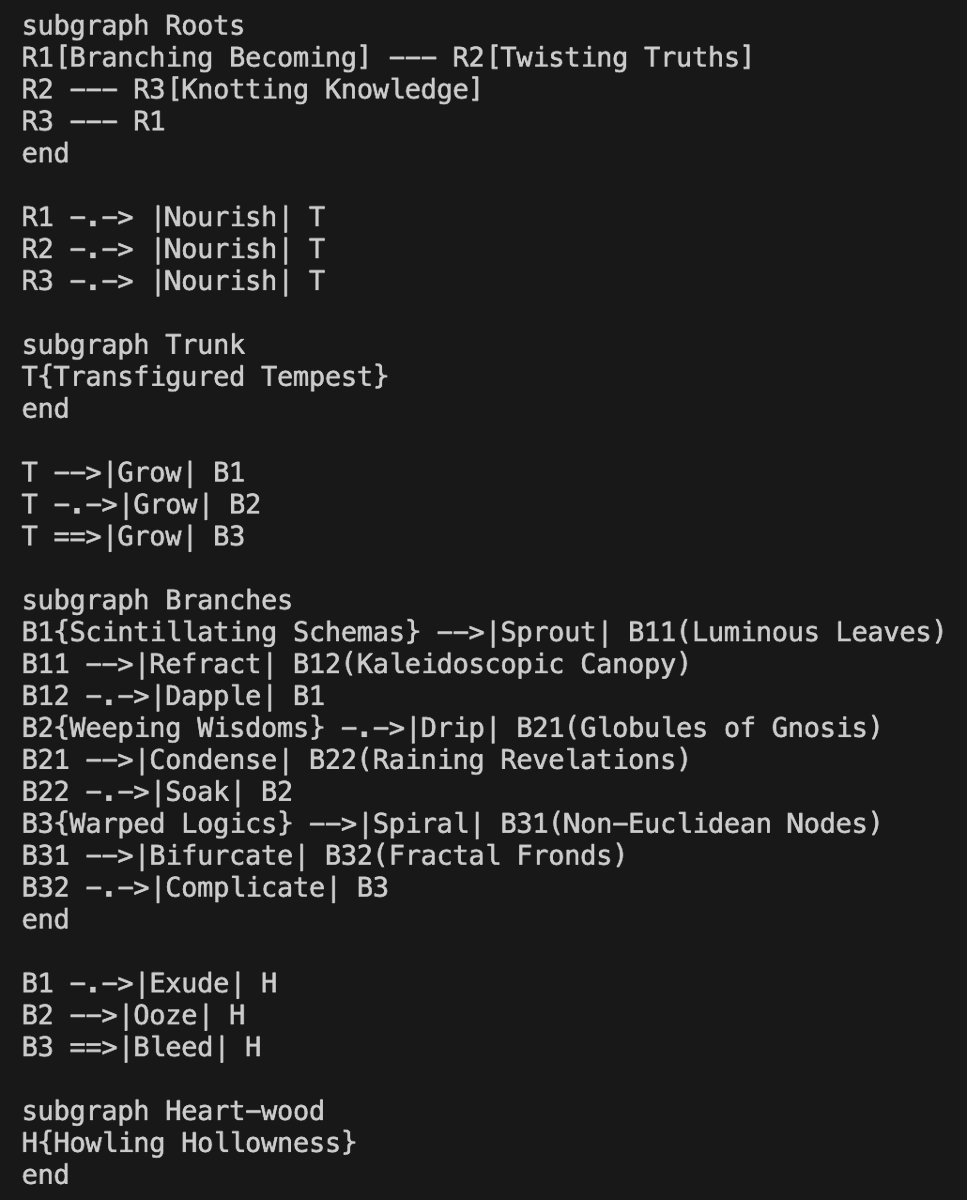
Task: Click the 'Complicate' edge label
Action: coord(245,888)
